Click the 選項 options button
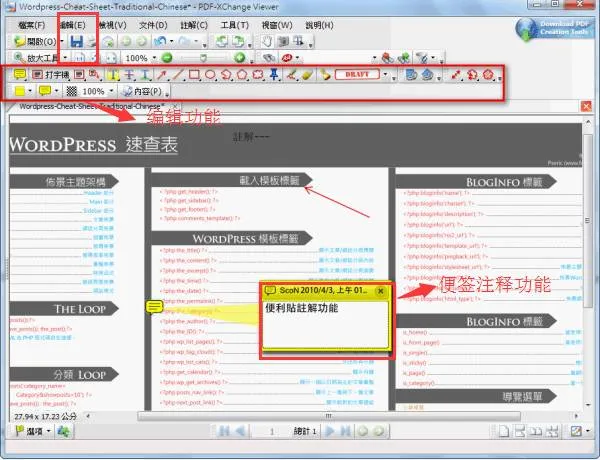This screenshot has height=460, width=600. point(33,431)
